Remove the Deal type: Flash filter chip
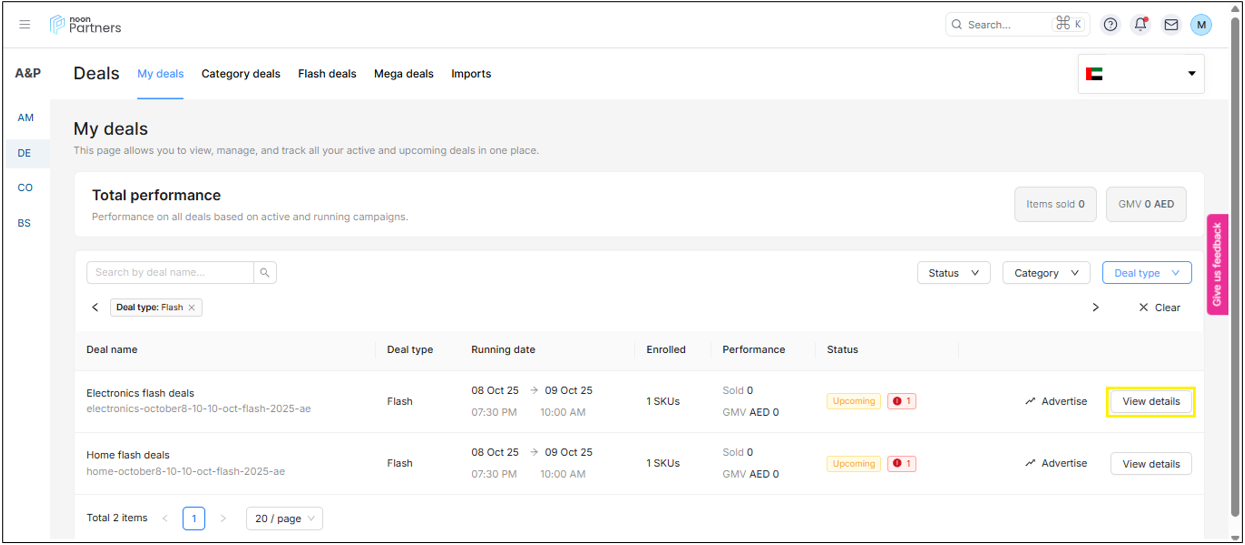This screenshot has height=545, width=1245. (192, 308)
